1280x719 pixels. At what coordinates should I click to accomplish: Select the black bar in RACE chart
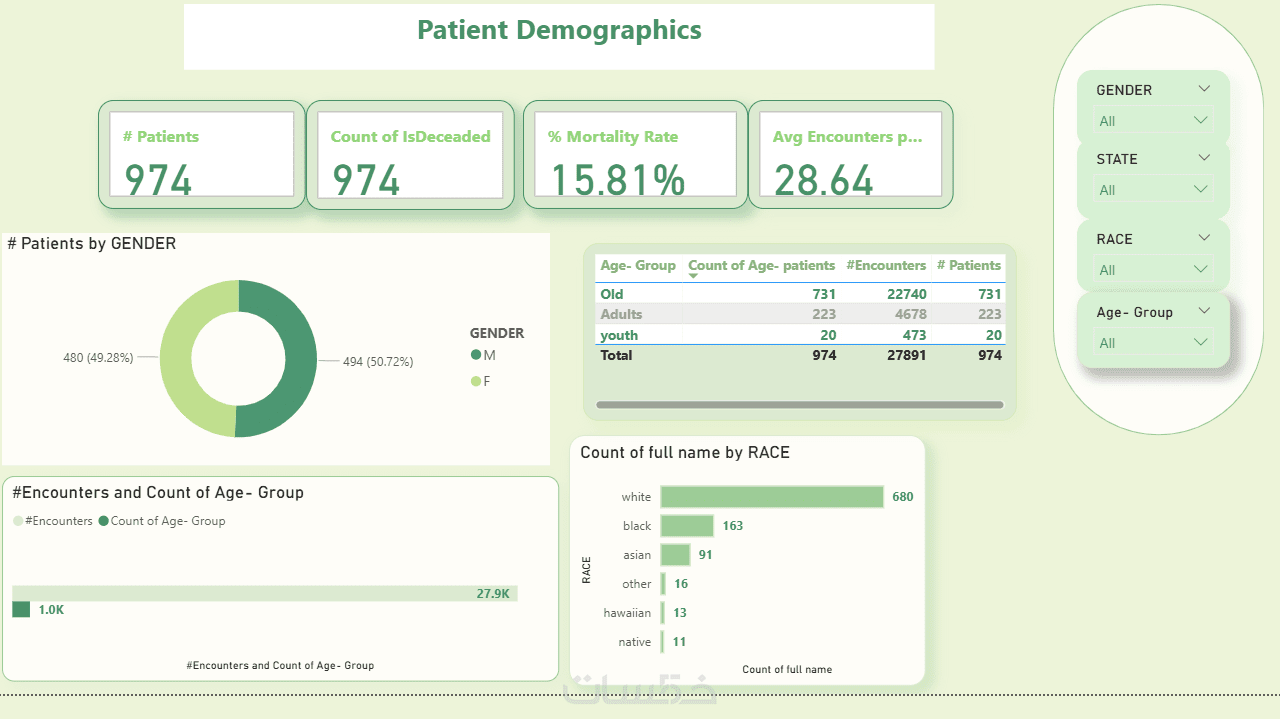pyautogui.click(x=687, y=526)
